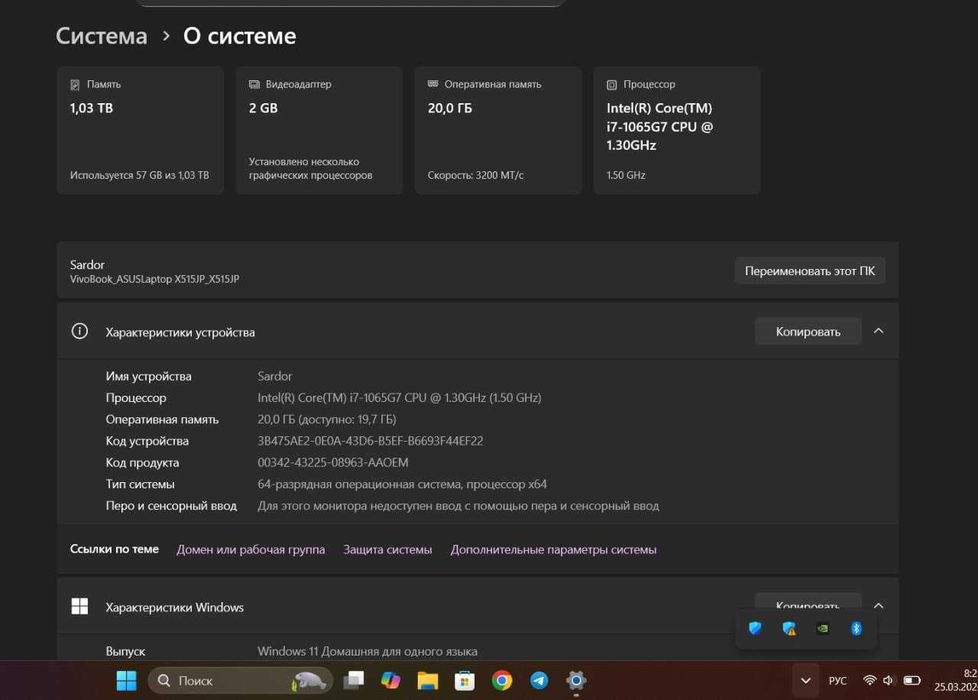Select Windows 11 Домашняя для одного языка
The width and height of the screenshot is (978, 700).
pos(367,651)
